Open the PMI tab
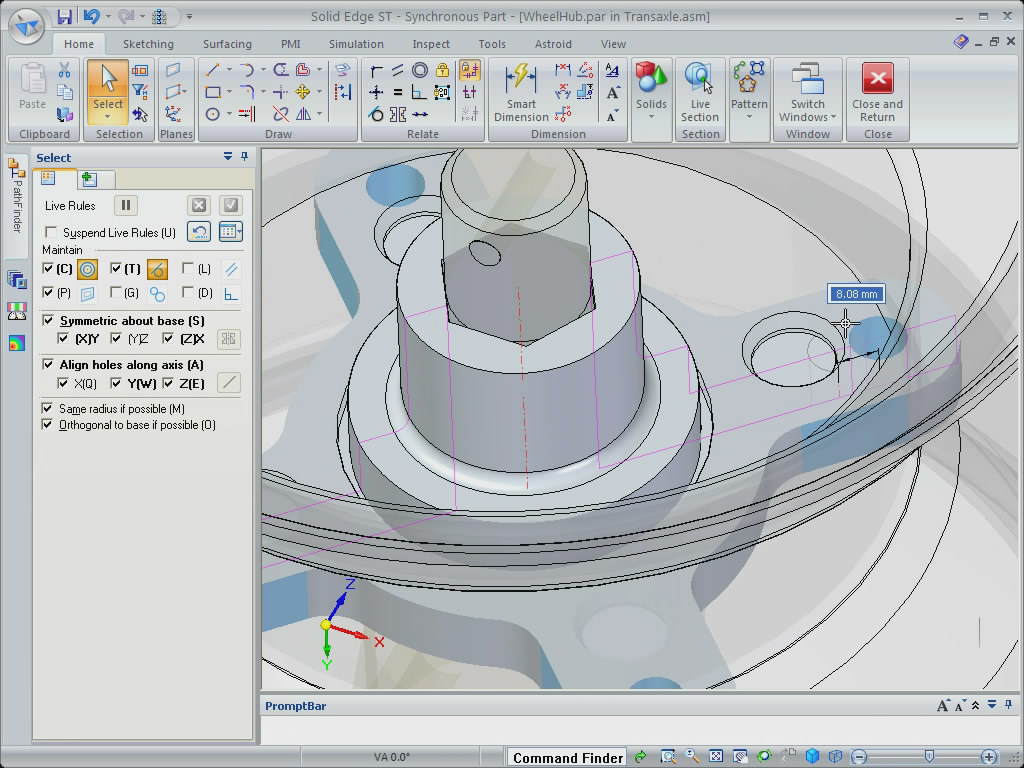The height and width of the screenshot is (768, 1024). 291,44
